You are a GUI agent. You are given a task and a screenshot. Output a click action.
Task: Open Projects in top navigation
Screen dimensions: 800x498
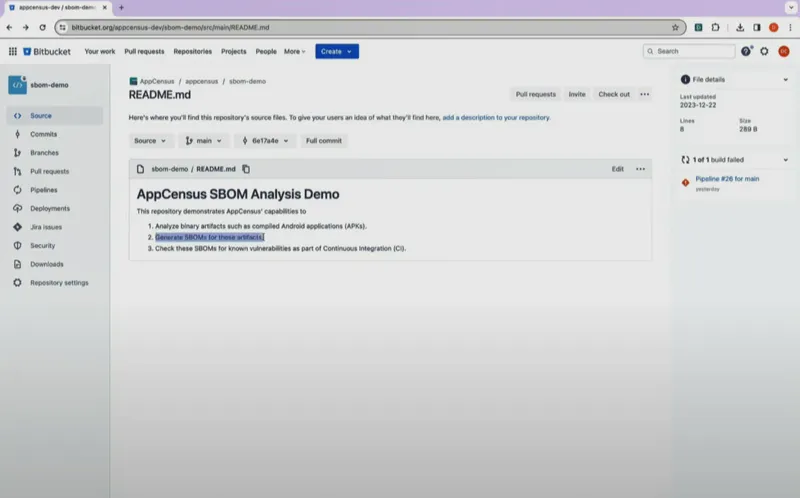[x=234, y=52]
